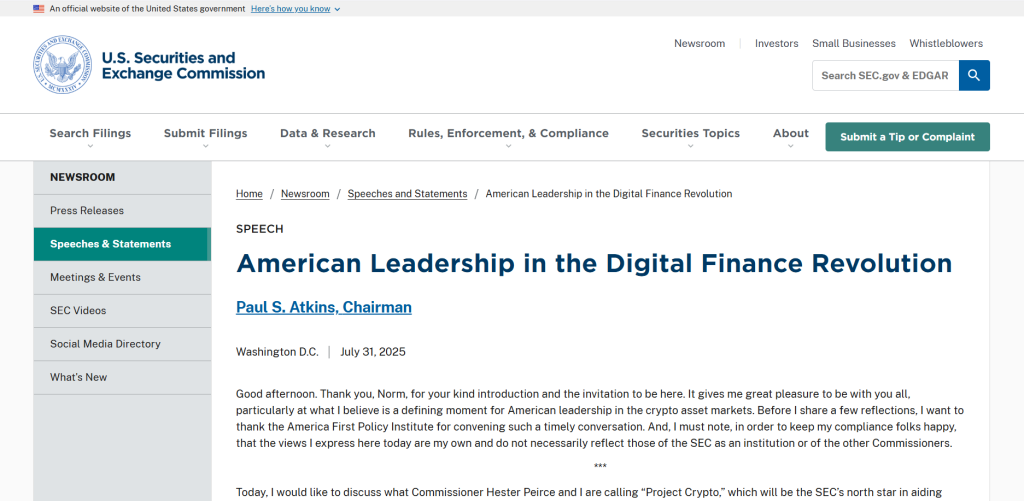
Task: Click Submit a Tip or Complaint button
Action: (x=907, y=137)
